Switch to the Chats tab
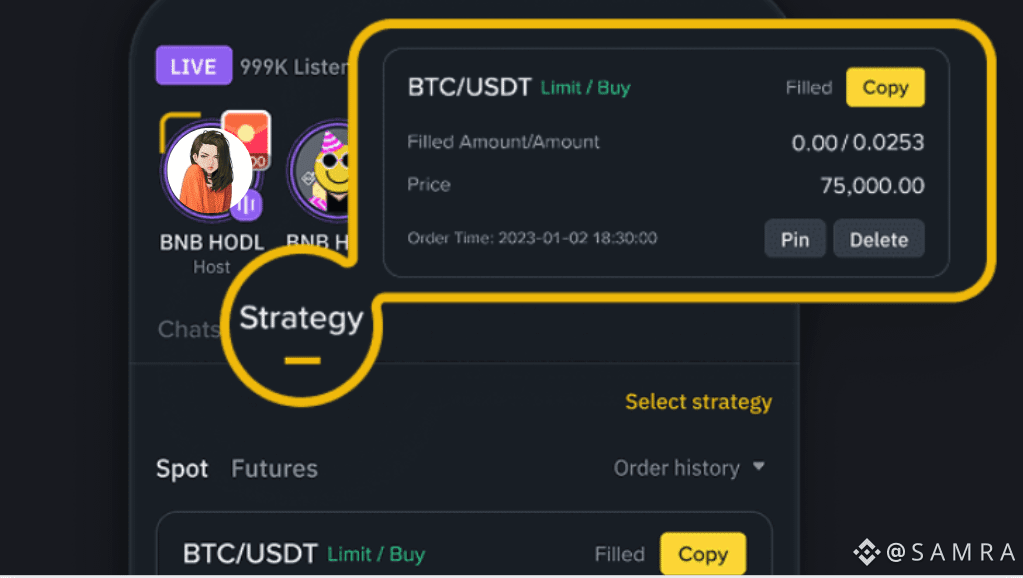 (188, 329)
